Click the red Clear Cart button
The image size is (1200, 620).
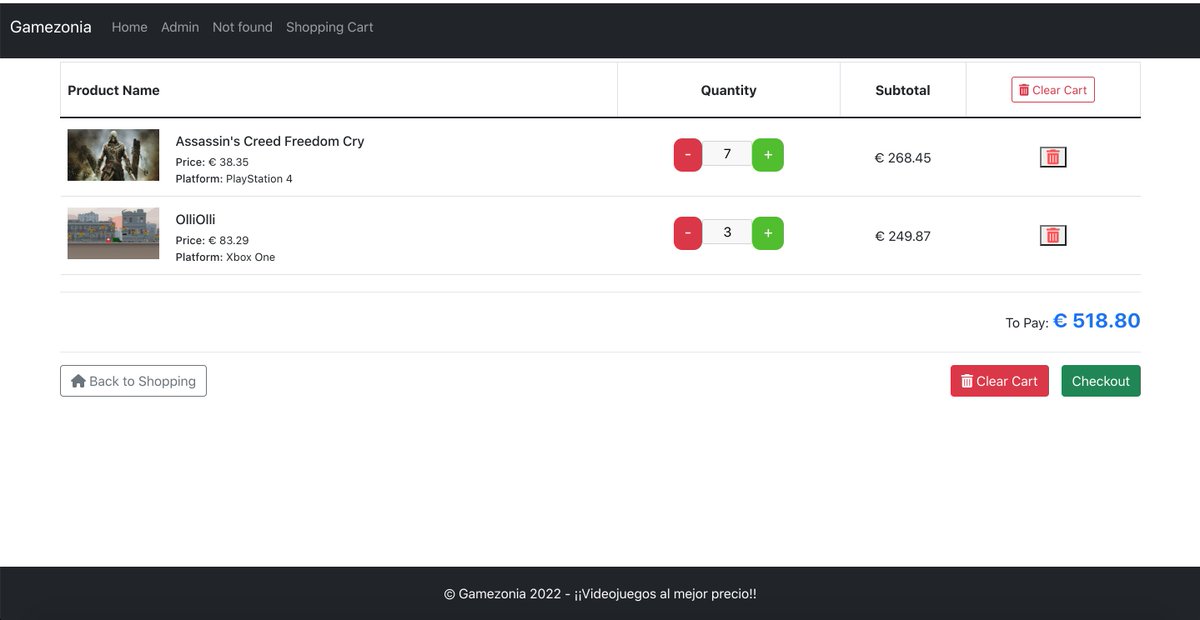[x=999, y=381]
